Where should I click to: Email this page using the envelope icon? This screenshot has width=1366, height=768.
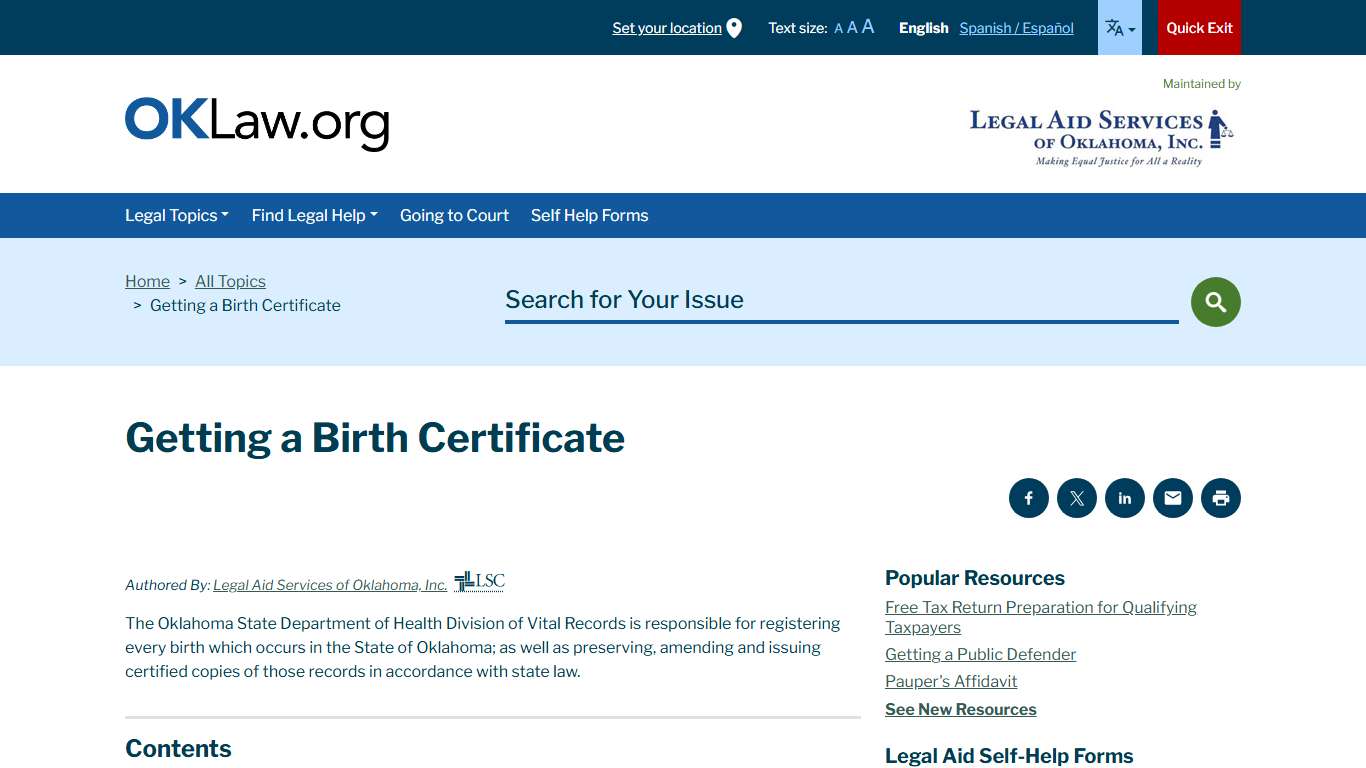[1172, 497]
